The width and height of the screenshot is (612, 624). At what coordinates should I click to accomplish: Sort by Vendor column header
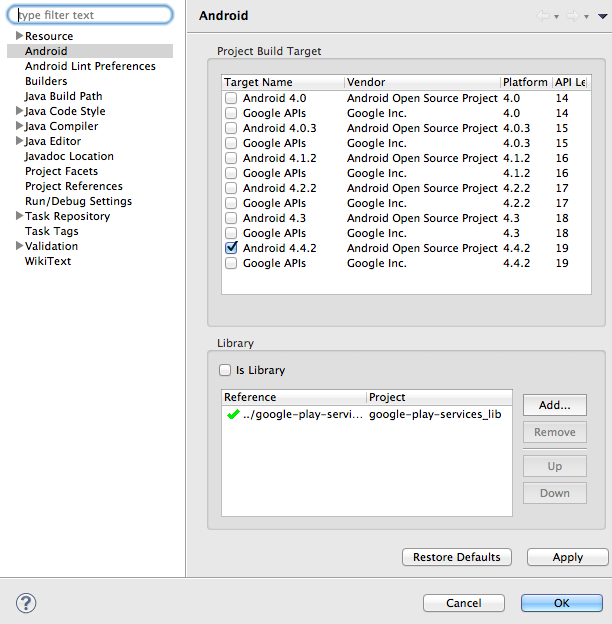(422, 82)
